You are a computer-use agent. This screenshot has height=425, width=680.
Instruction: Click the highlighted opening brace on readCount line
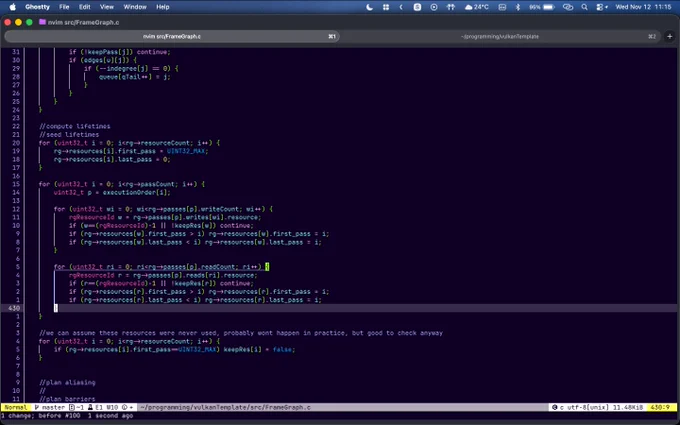(x=267, y=267)
